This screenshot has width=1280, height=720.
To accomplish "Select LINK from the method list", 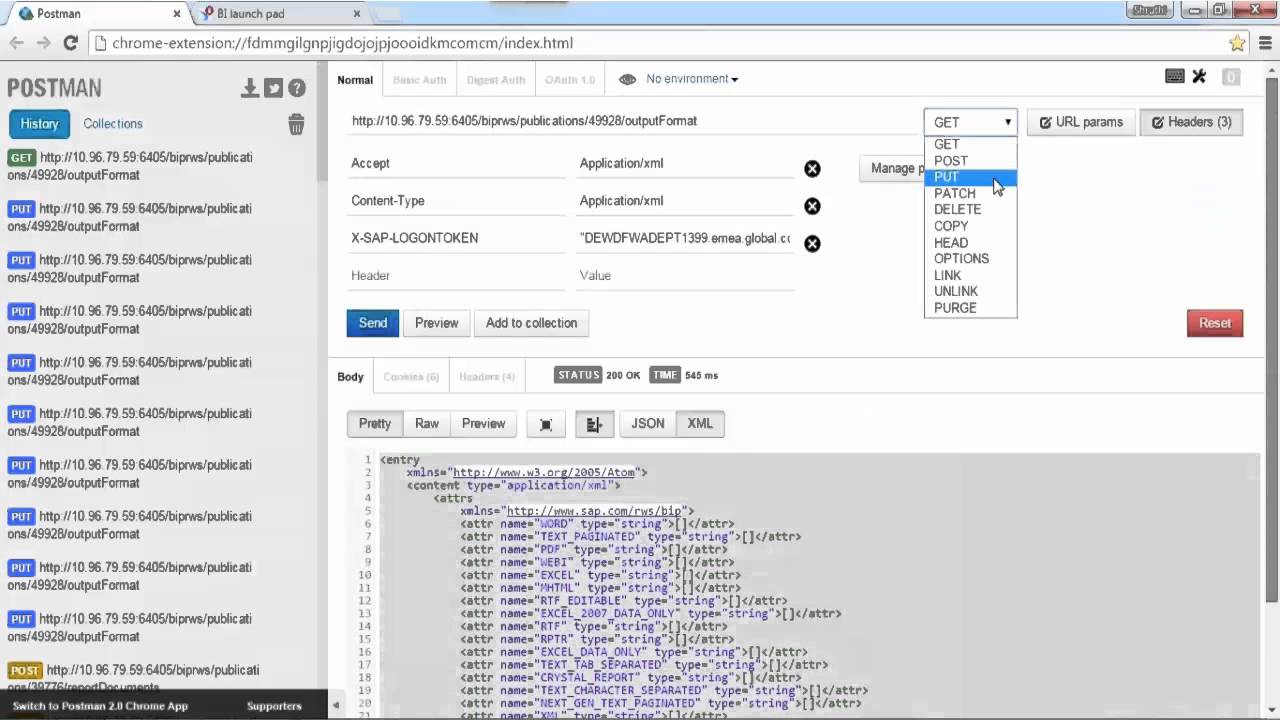I will pyautogui.click(x=970, y=275).
